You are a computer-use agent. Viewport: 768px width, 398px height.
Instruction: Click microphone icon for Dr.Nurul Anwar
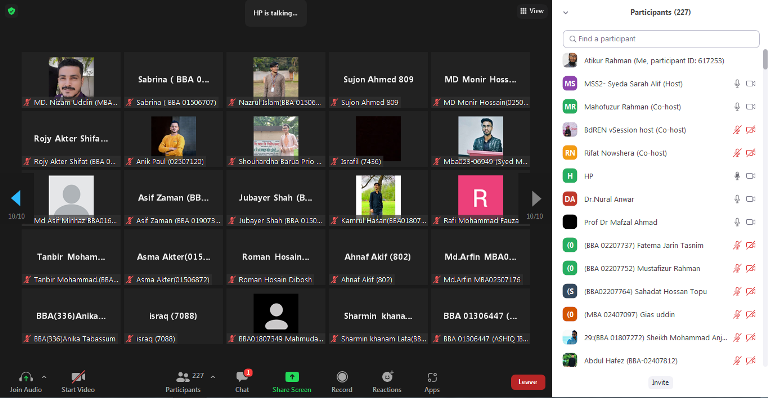click(737, 199)
